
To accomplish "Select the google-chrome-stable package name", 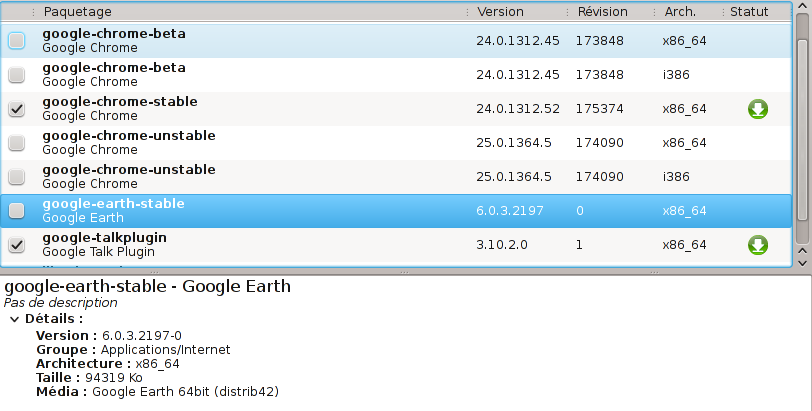I will pyautogui.click(x=120, y=102).
